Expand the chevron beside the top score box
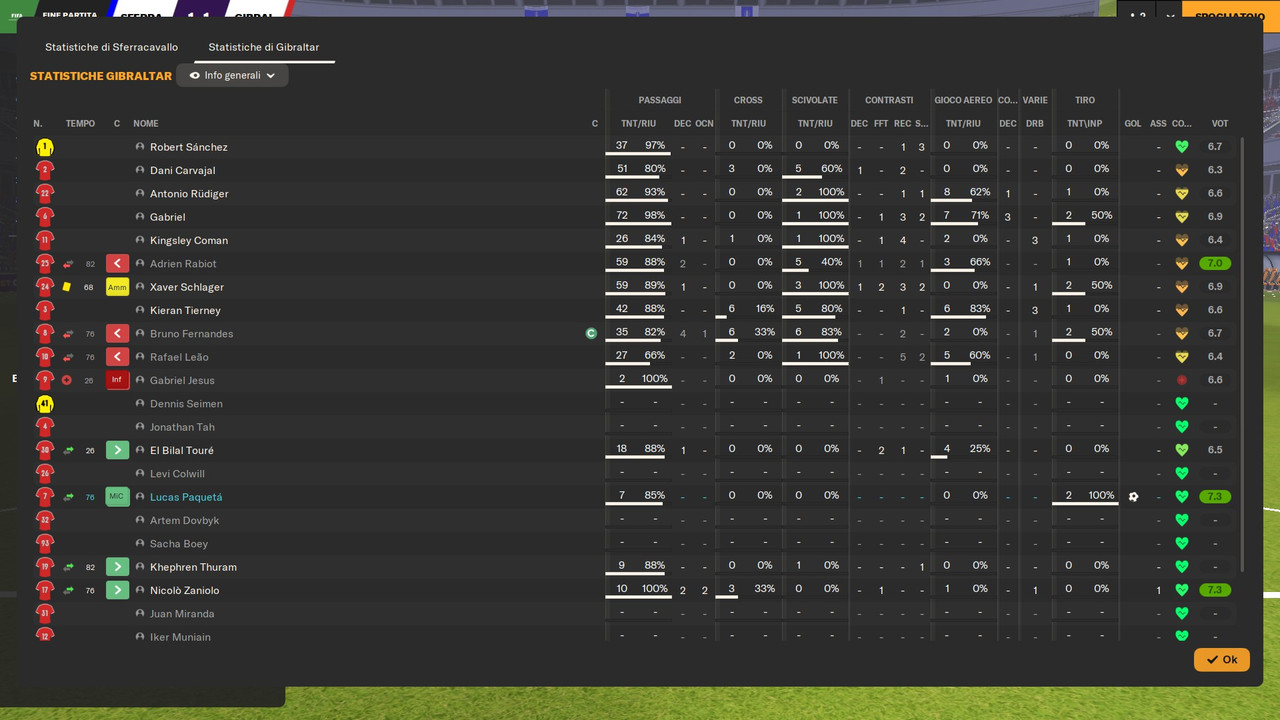Viewport: 1280px width, 720px height. pyautogui.click(x=1170, y=16)
